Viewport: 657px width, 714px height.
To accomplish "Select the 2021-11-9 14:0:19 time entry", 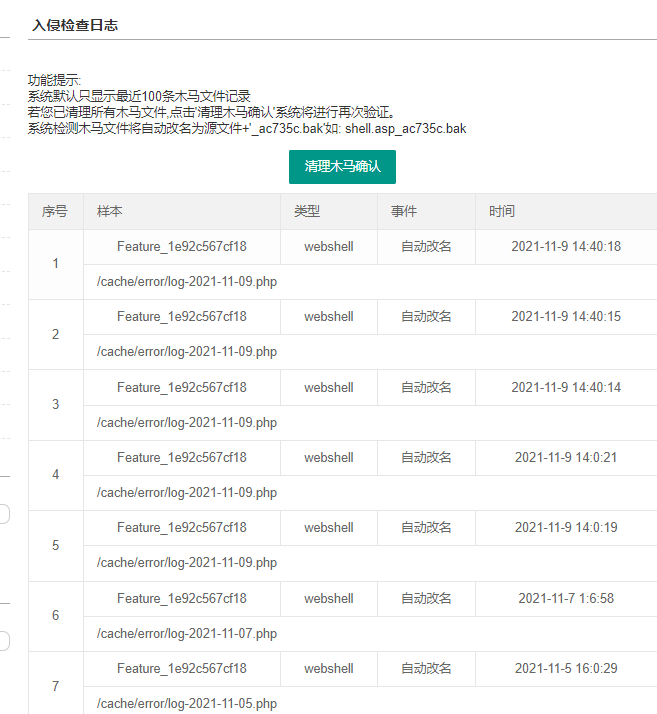I will tap(566, 527).
